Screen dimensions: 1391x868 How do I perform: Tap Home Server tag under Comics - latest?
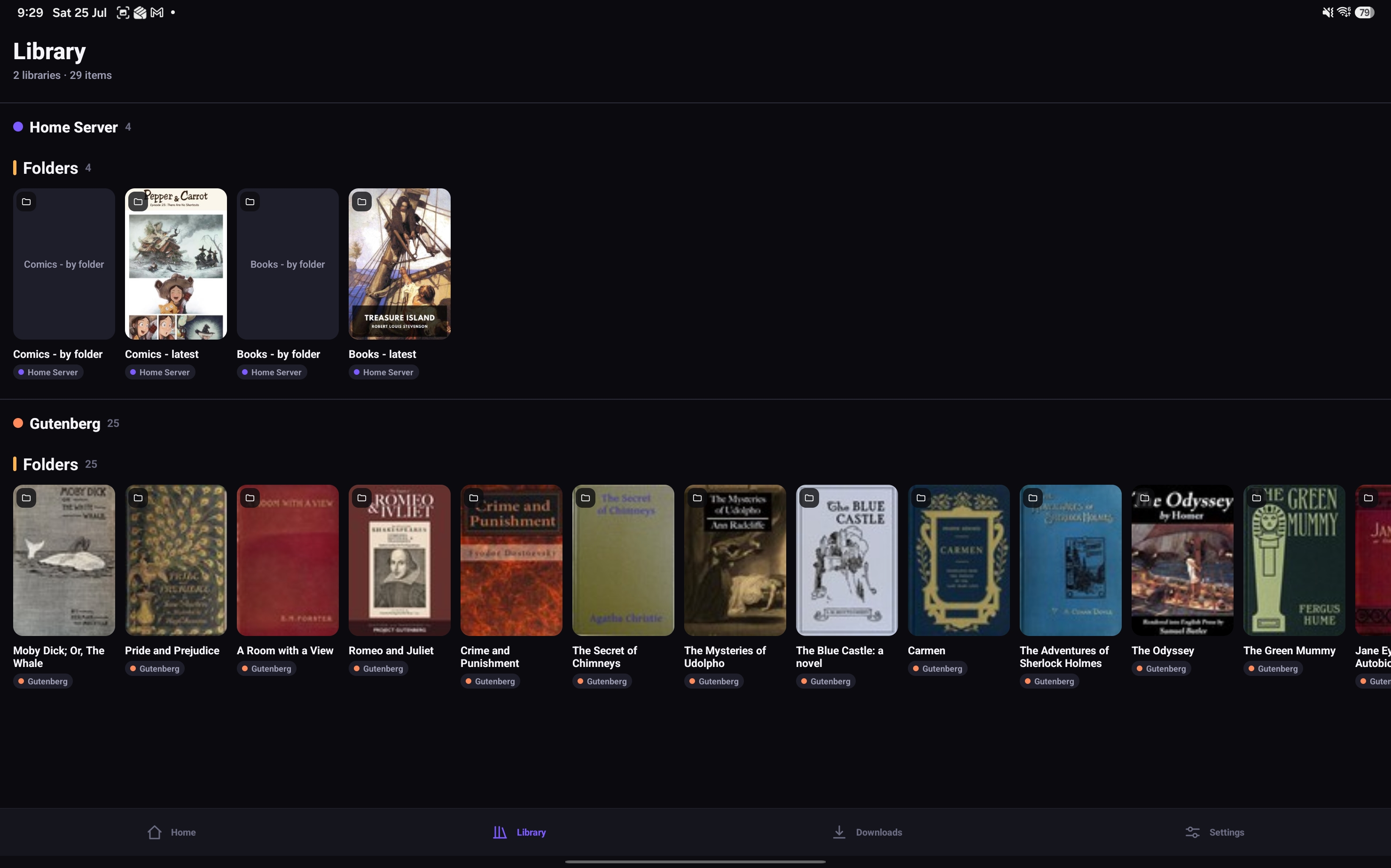click(x=160, y=372)
